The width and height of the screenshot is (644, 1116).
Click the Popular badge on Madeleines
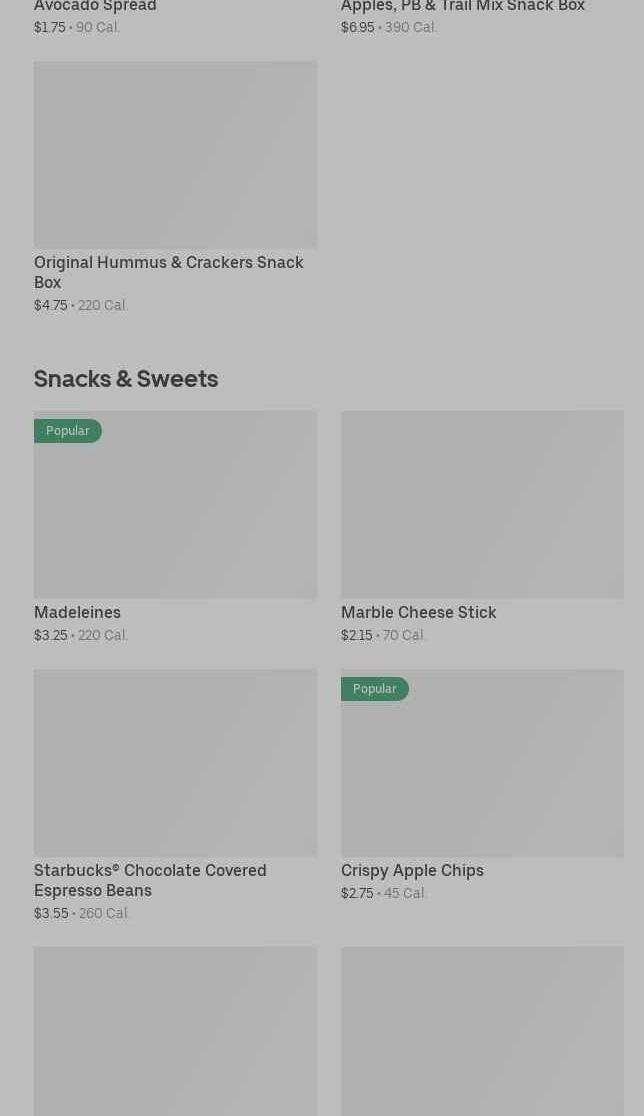68,431
